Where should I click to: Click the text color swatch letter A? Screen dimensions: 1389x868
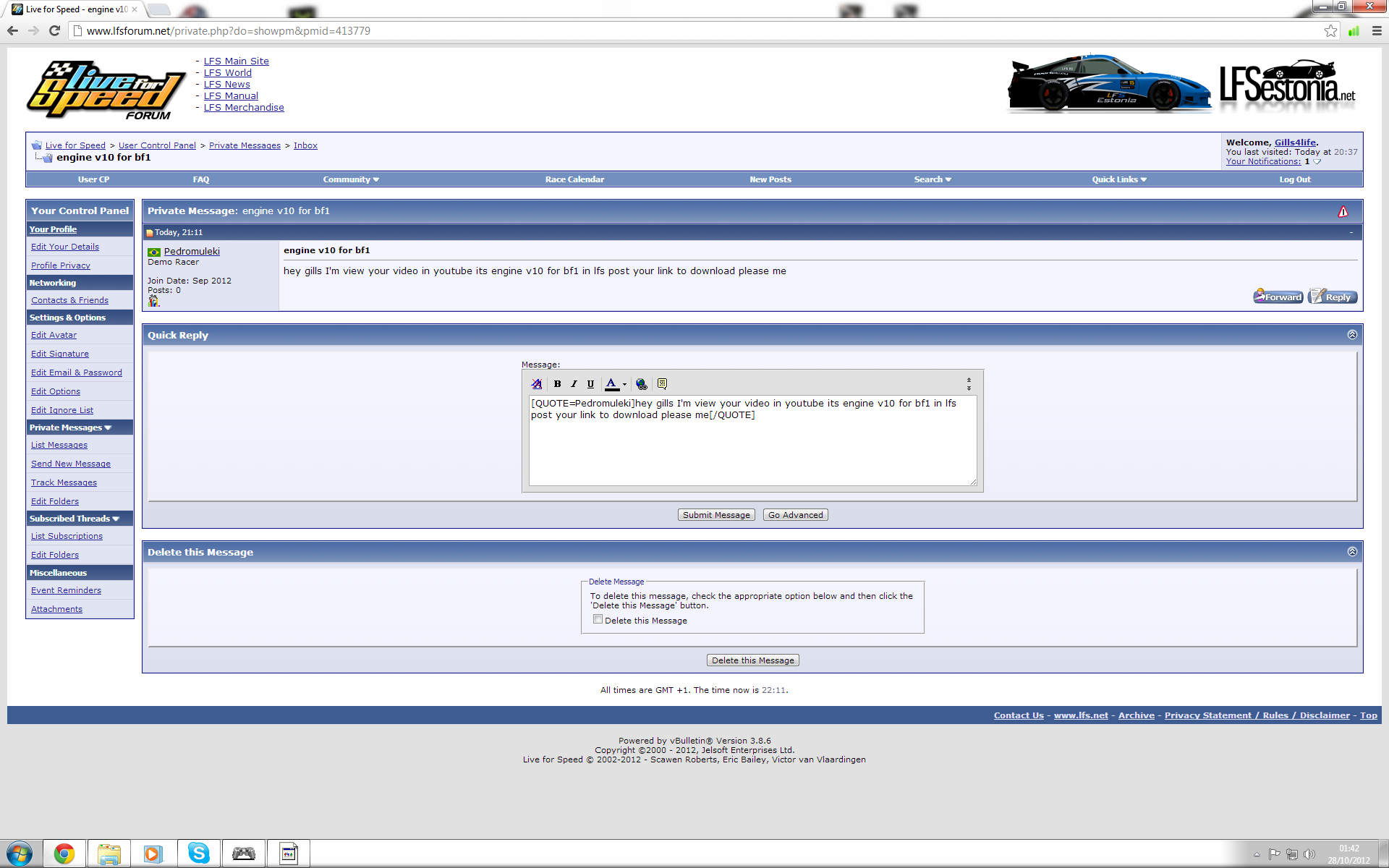(611, 384)
